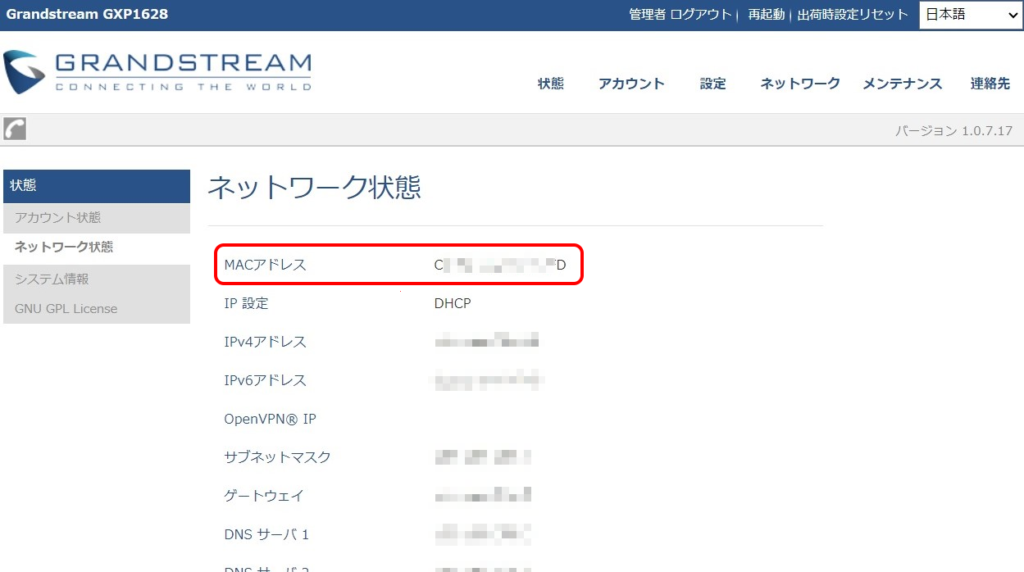
Task: Open the 連絡先 navigation menu
Action: coord(989,84)
